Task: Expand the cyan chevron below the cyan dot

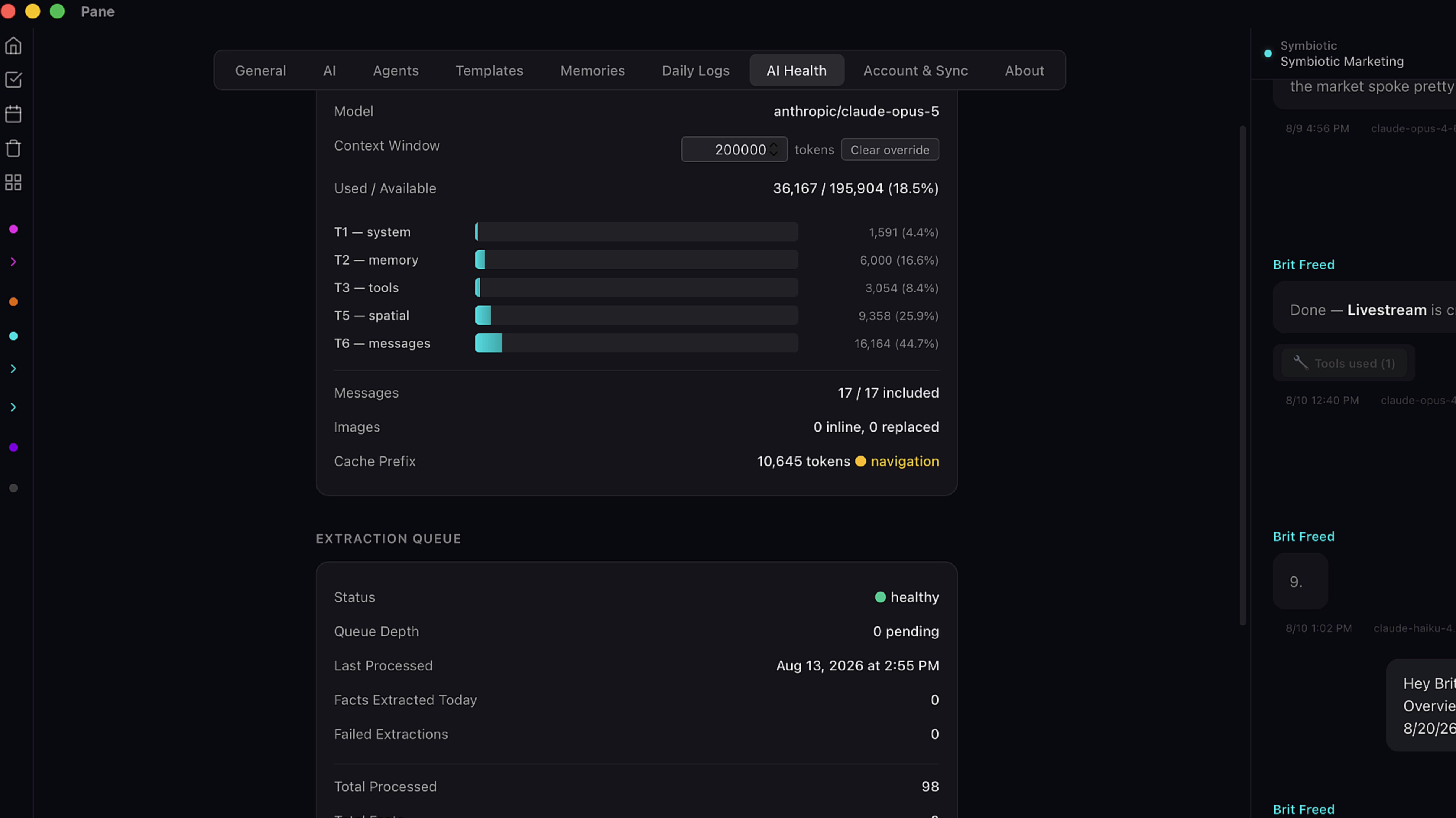Action: click(13, 368)
